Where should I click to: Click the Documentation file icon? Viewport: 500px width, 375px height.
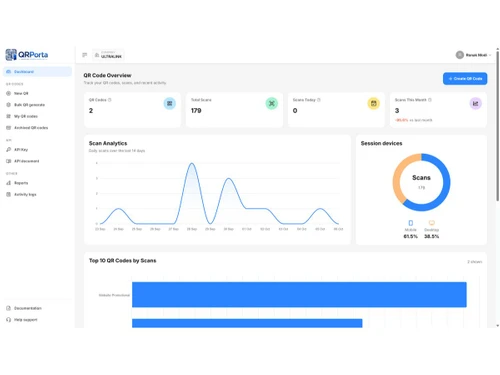point(9,308)
